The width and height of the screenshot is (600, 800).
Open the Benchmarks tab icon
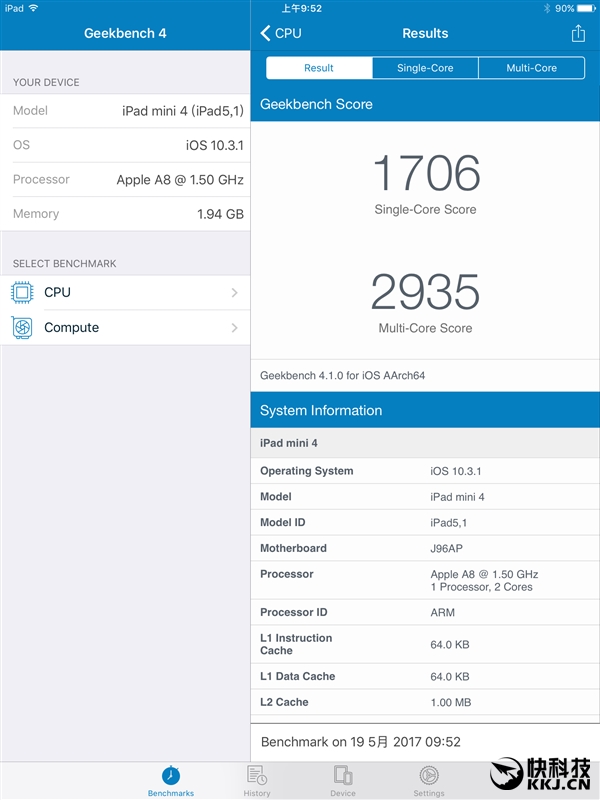[x=171, y=775]
